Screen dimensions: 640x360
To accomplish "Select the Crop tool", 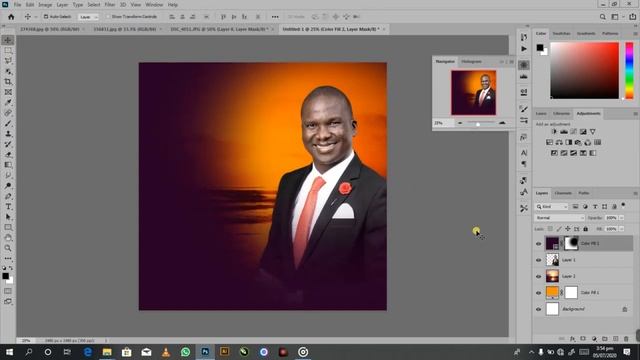I will click(8, 82).
